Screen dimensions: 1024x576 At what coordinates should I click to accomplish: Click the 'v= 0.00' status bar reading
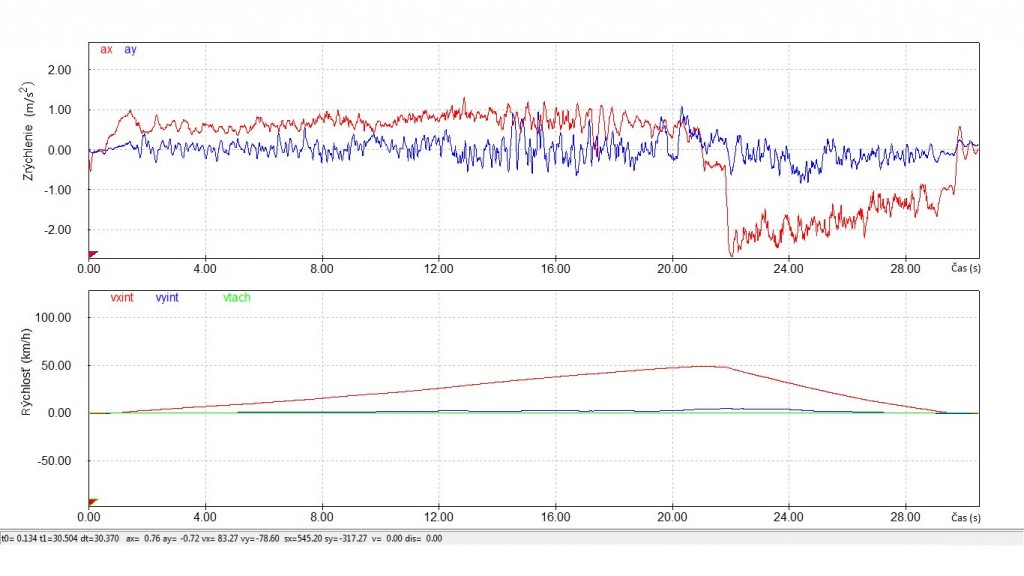pyautogui.click(x=388, y=539)
